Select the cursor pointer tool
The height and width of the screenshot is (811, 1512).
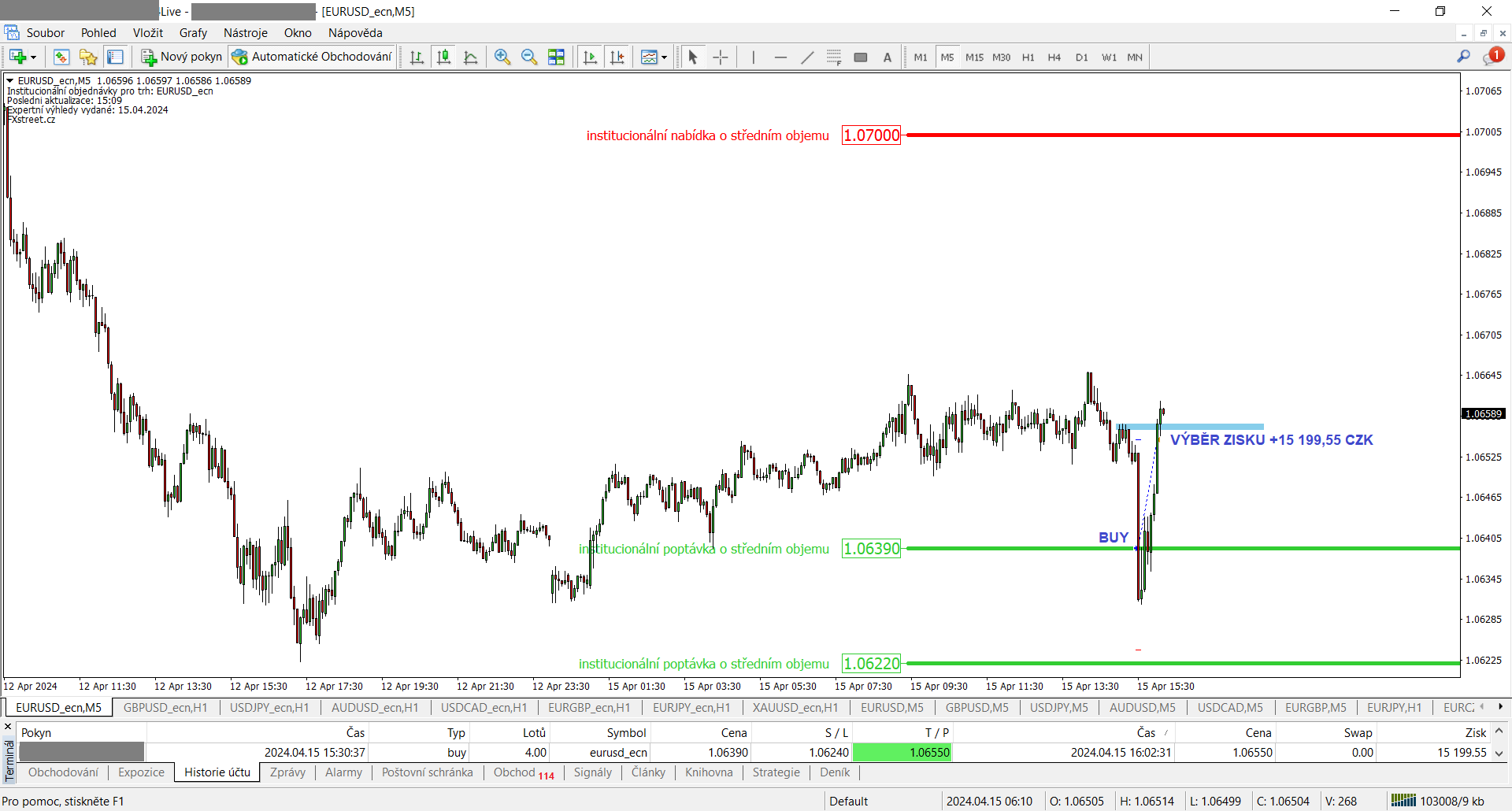click(x=693, y=57)
